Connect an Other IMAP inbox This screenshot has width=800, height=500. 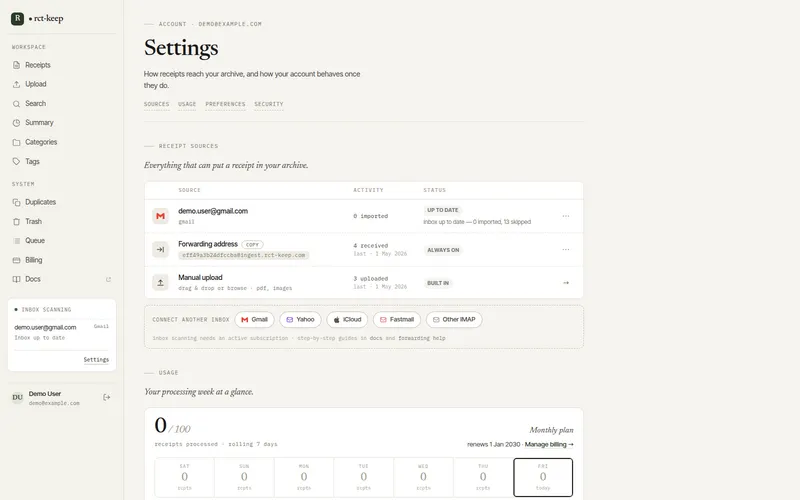[454, 319]
